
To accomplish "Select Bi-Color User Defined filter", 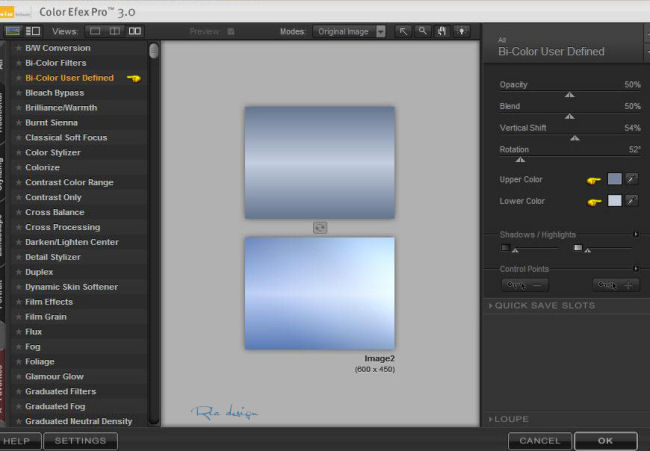I will tap(69, 78).
